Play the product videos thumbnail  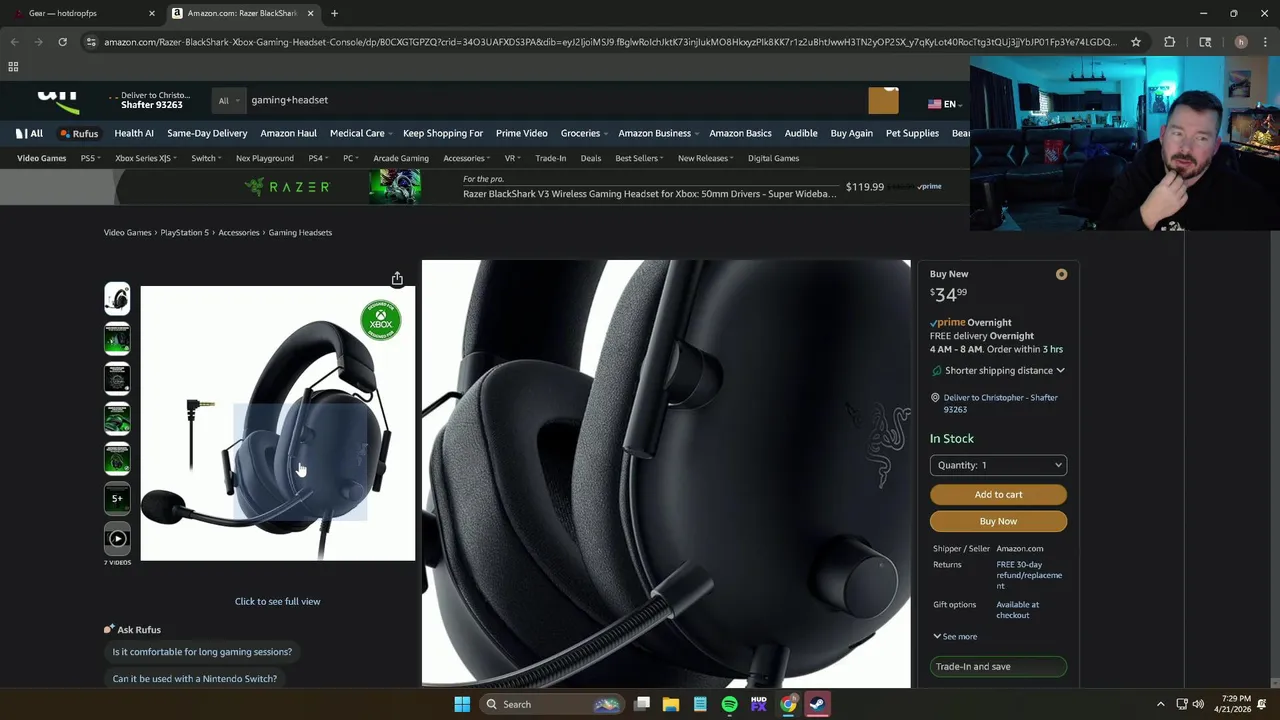pyautogui.click(x=117, y=539)
